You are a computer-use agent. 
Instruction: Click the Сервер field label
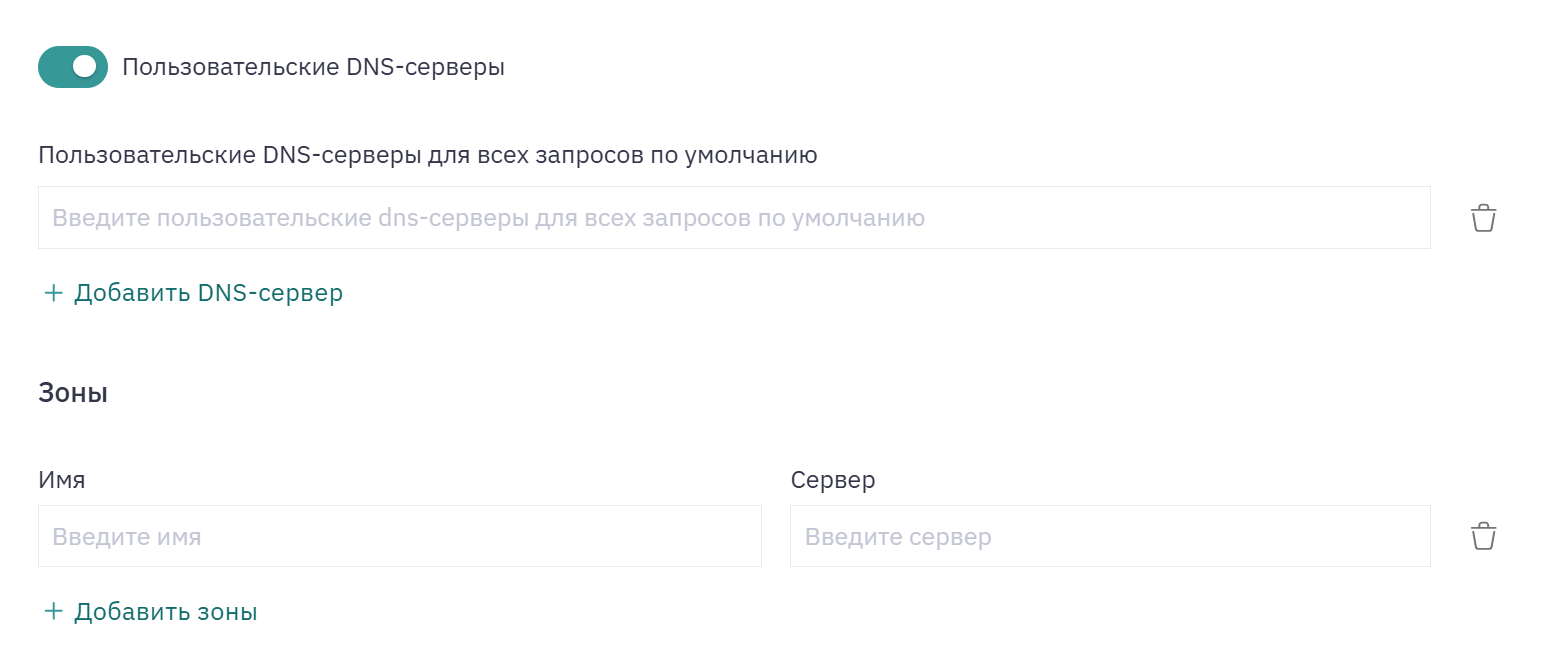tap(833, 480)
